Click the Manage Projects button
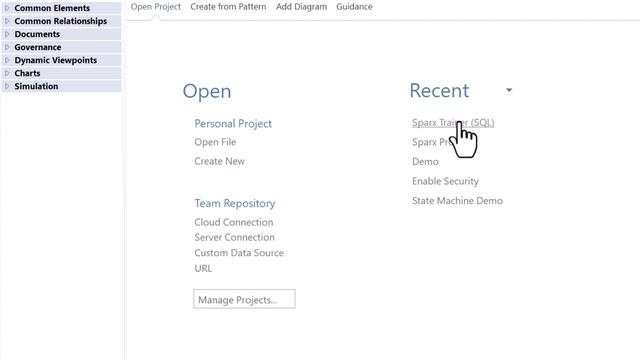 pos(244,299)
